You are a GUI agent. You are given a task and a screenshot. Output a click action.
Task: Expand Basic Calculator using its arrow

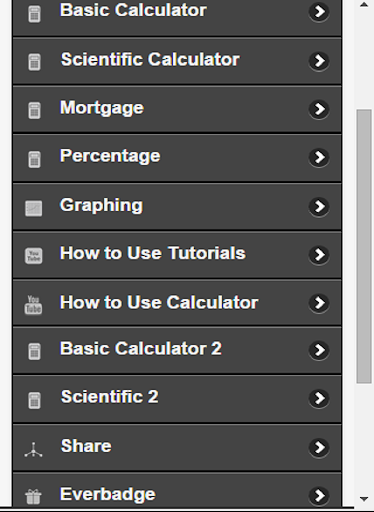tap(319, 12)
